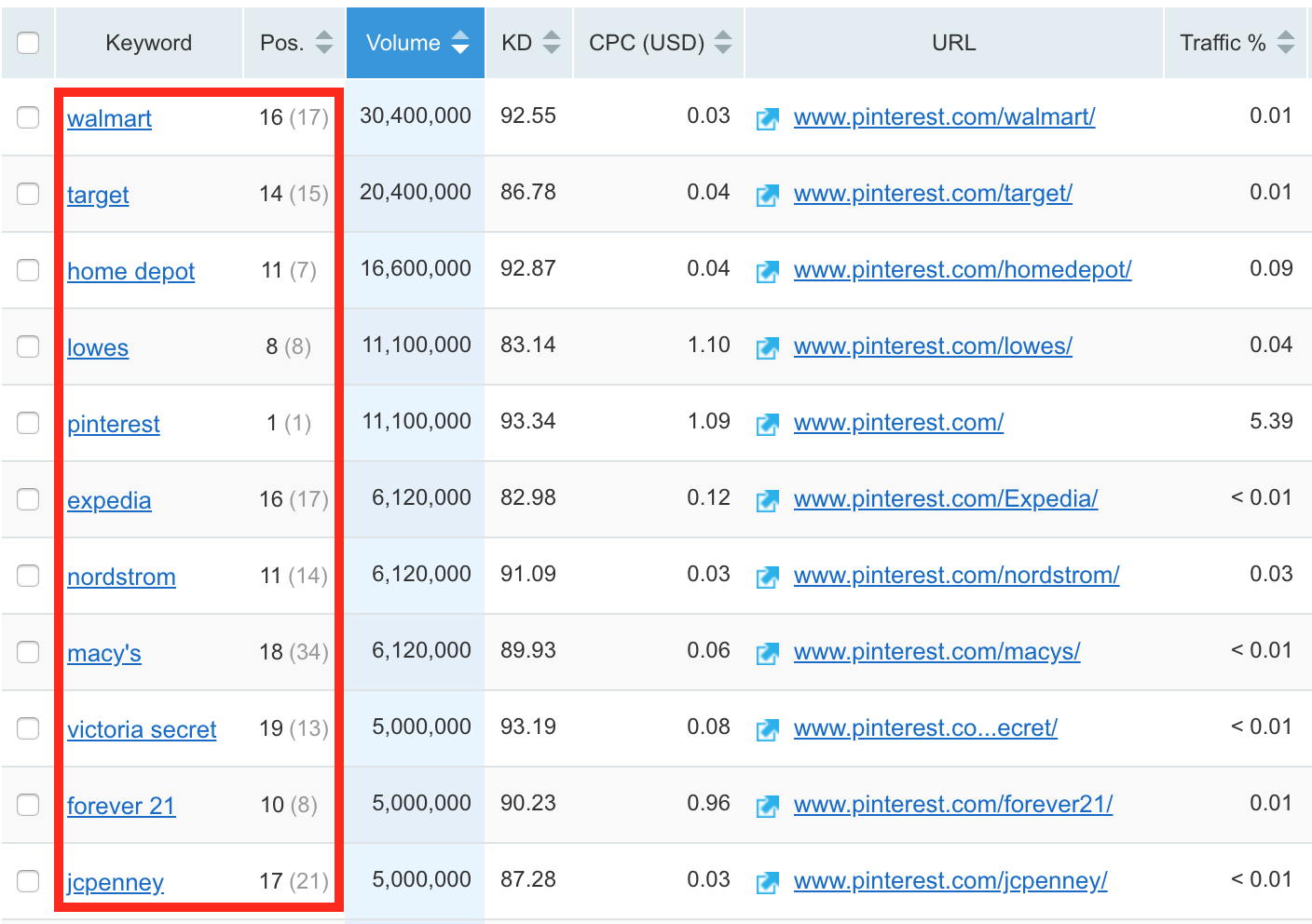Visit www.pinterest.com/lowes/ URL
The image size is (1312, 924).
(933, 346)
